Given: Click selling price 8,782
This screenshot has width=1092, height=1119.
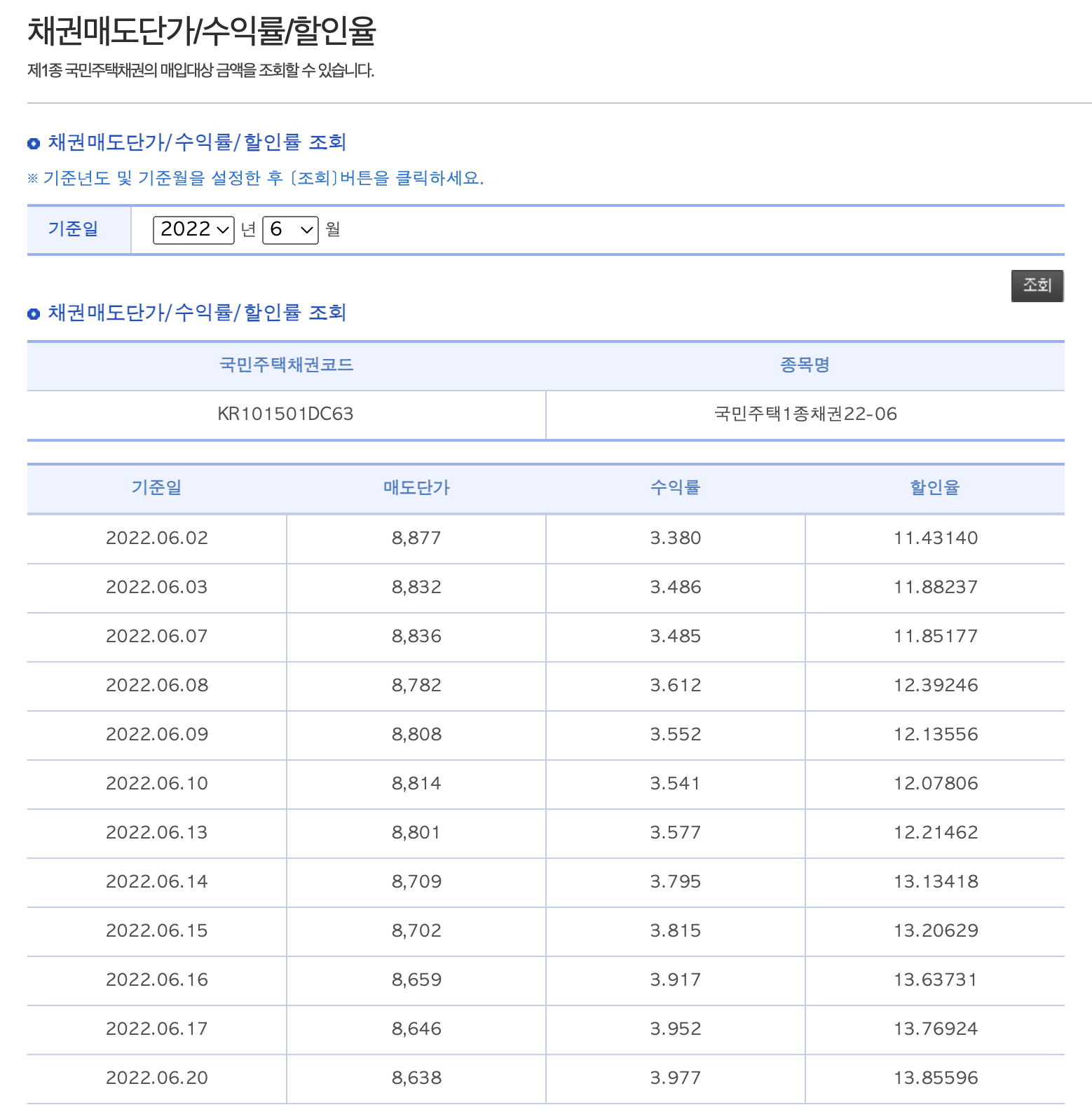Looking at the screenshot, I should 416,686.
